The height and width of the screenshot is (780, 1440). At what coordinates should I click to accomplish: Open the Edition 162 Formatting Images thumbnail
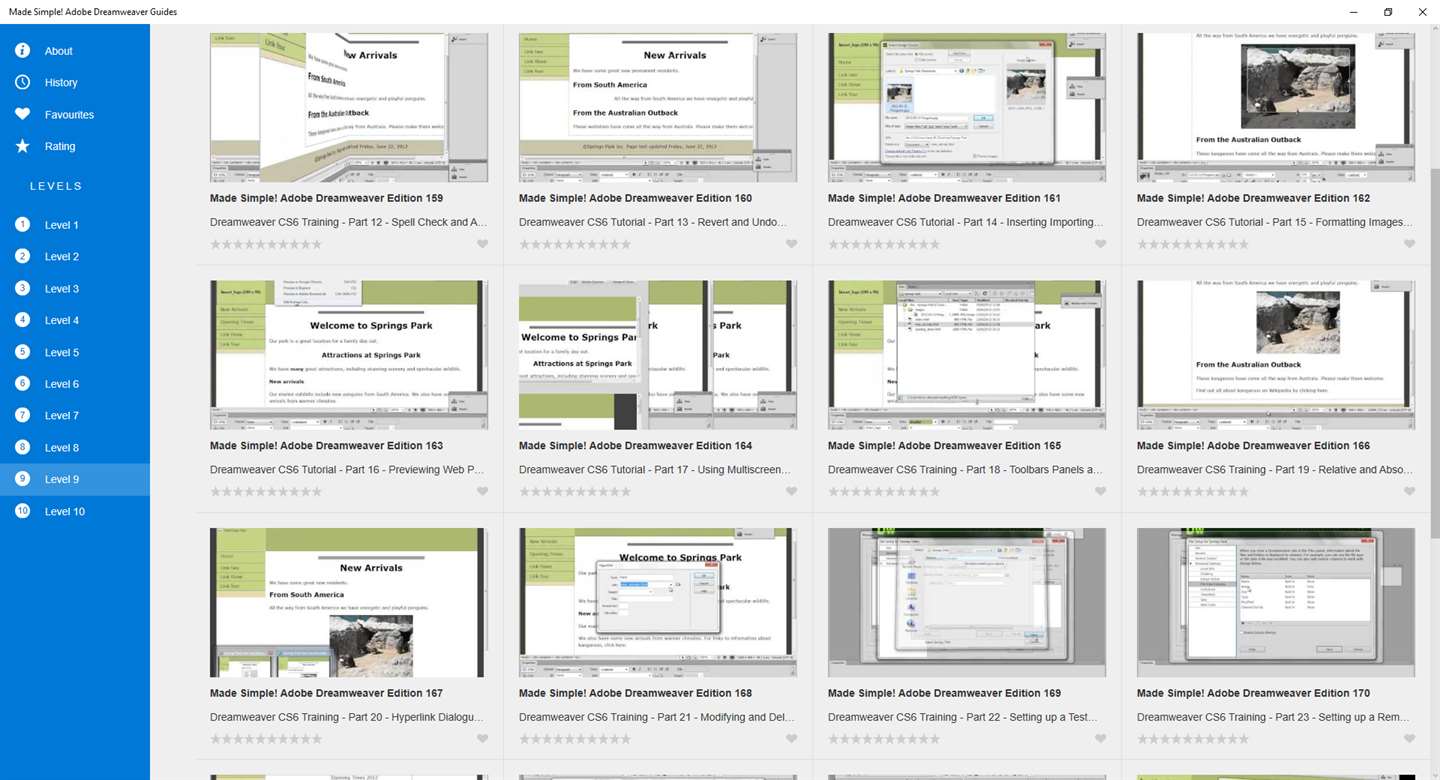[1276, 107]
